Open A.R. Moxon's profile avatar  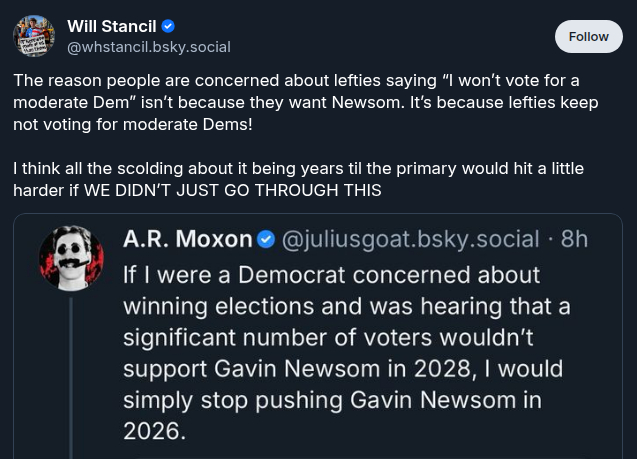click(71, 258)
